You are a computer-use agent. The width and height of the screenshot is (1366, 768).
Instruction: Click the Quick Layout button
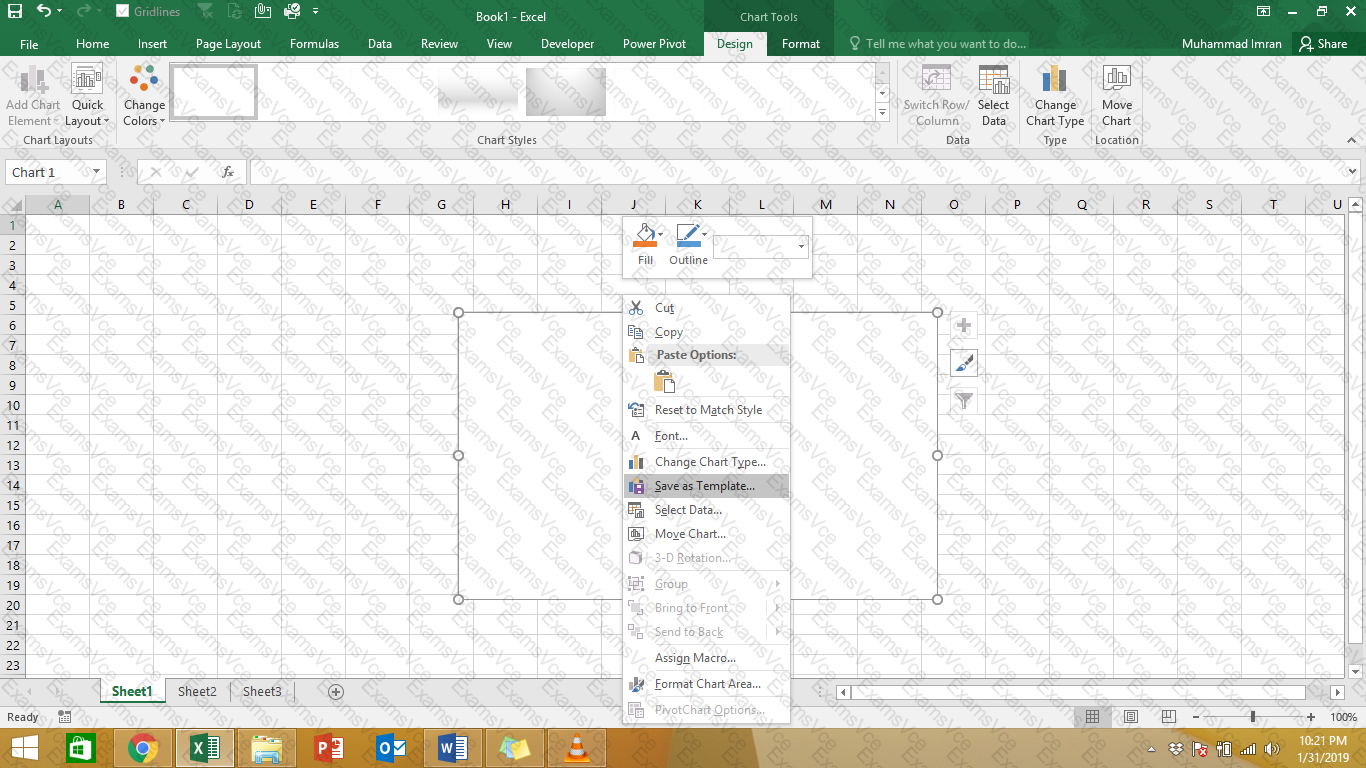point(87,96)
